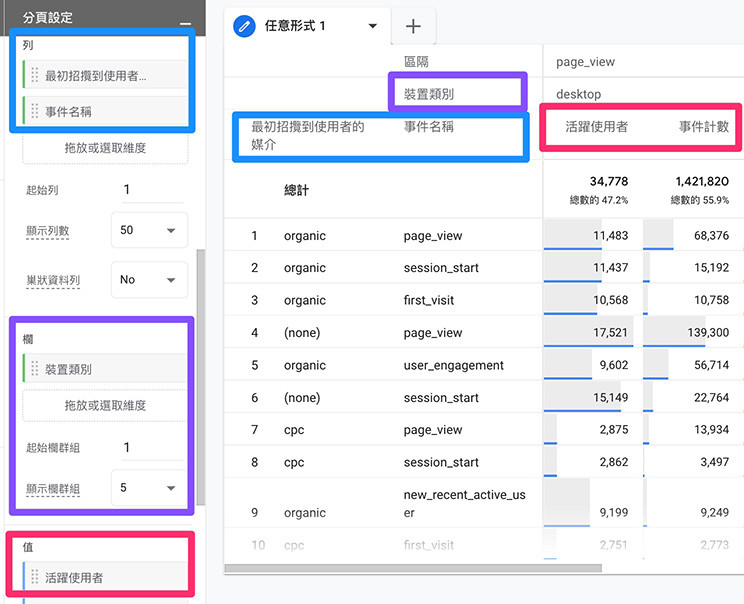Viewport: 744px width, 604px height.
Task: Click new_recent_active_user in row 9
Action: 465,503
